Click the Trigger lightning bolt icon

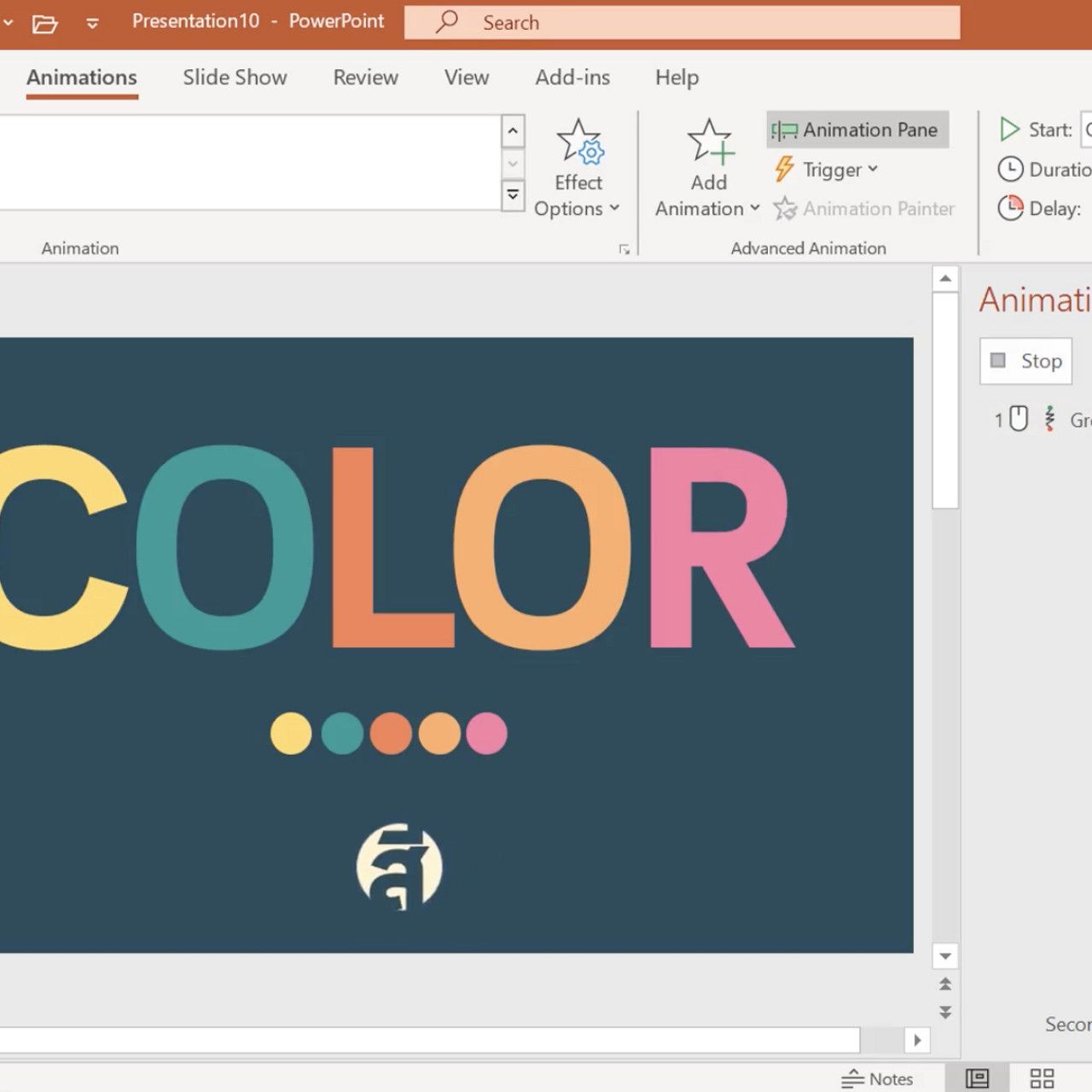tap(784, 170)
